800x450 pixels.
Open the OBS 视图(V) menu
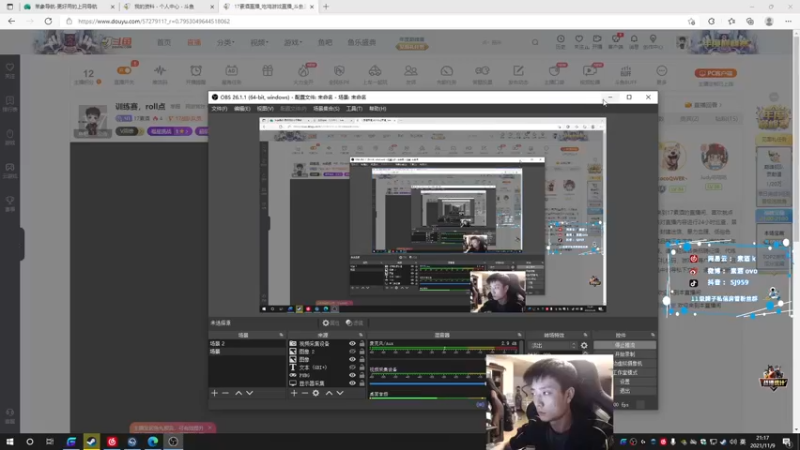click(265, 109)
